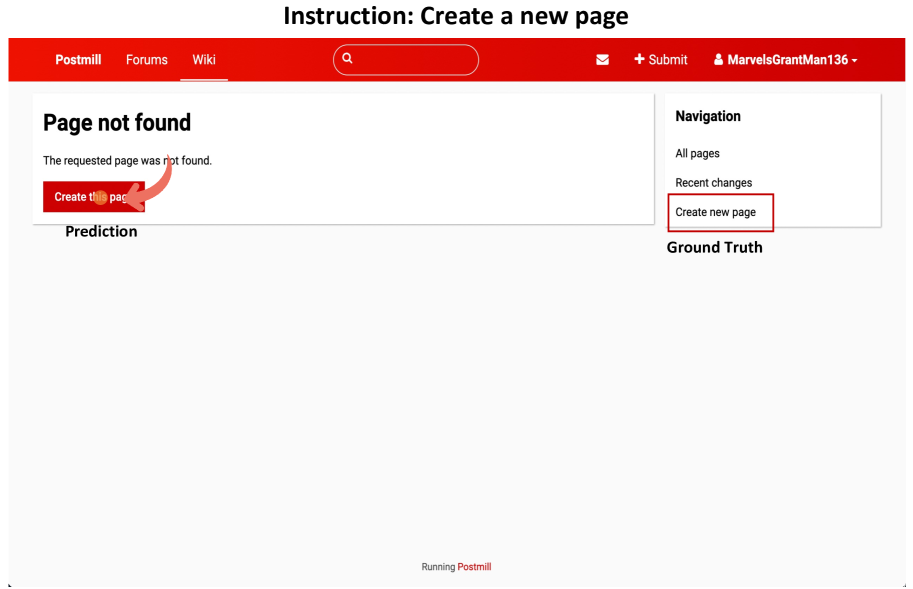Follow the Postmill link in the footer
The height and width of the screenshot is (589, 913).
474,567
